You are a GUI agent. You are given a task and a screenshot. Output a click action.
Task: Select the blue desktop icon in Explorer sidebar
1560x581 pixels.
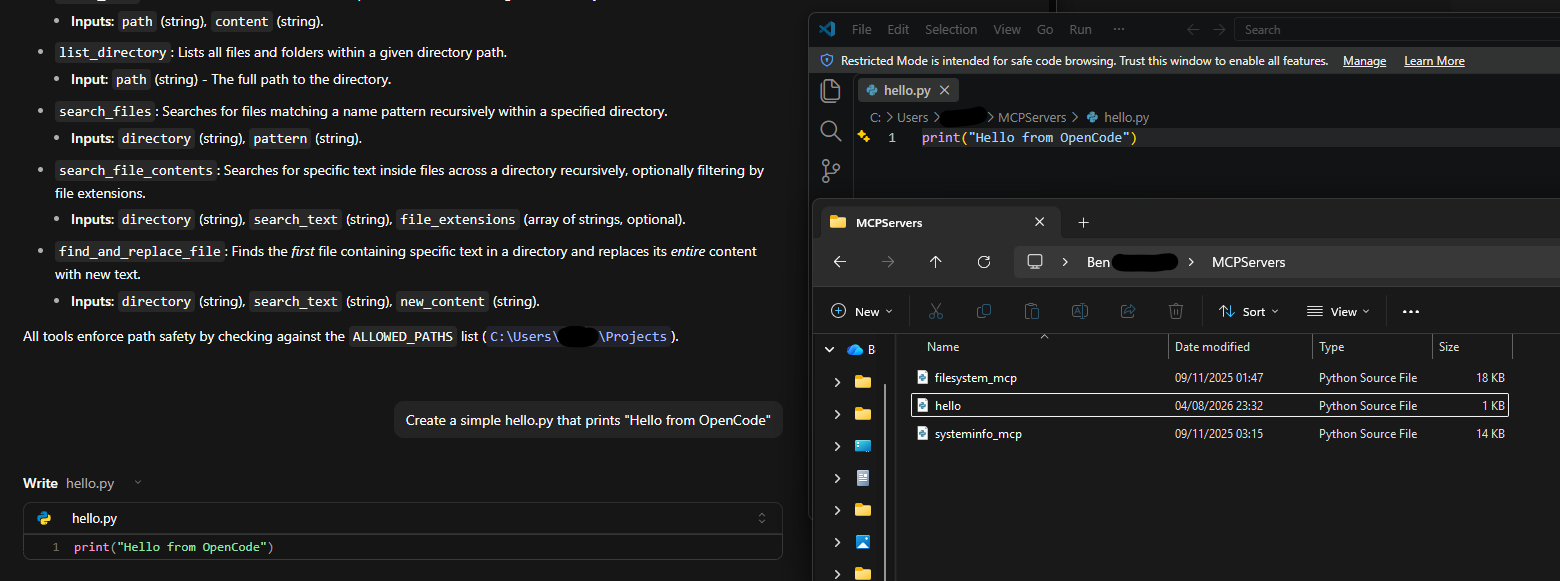863,446
